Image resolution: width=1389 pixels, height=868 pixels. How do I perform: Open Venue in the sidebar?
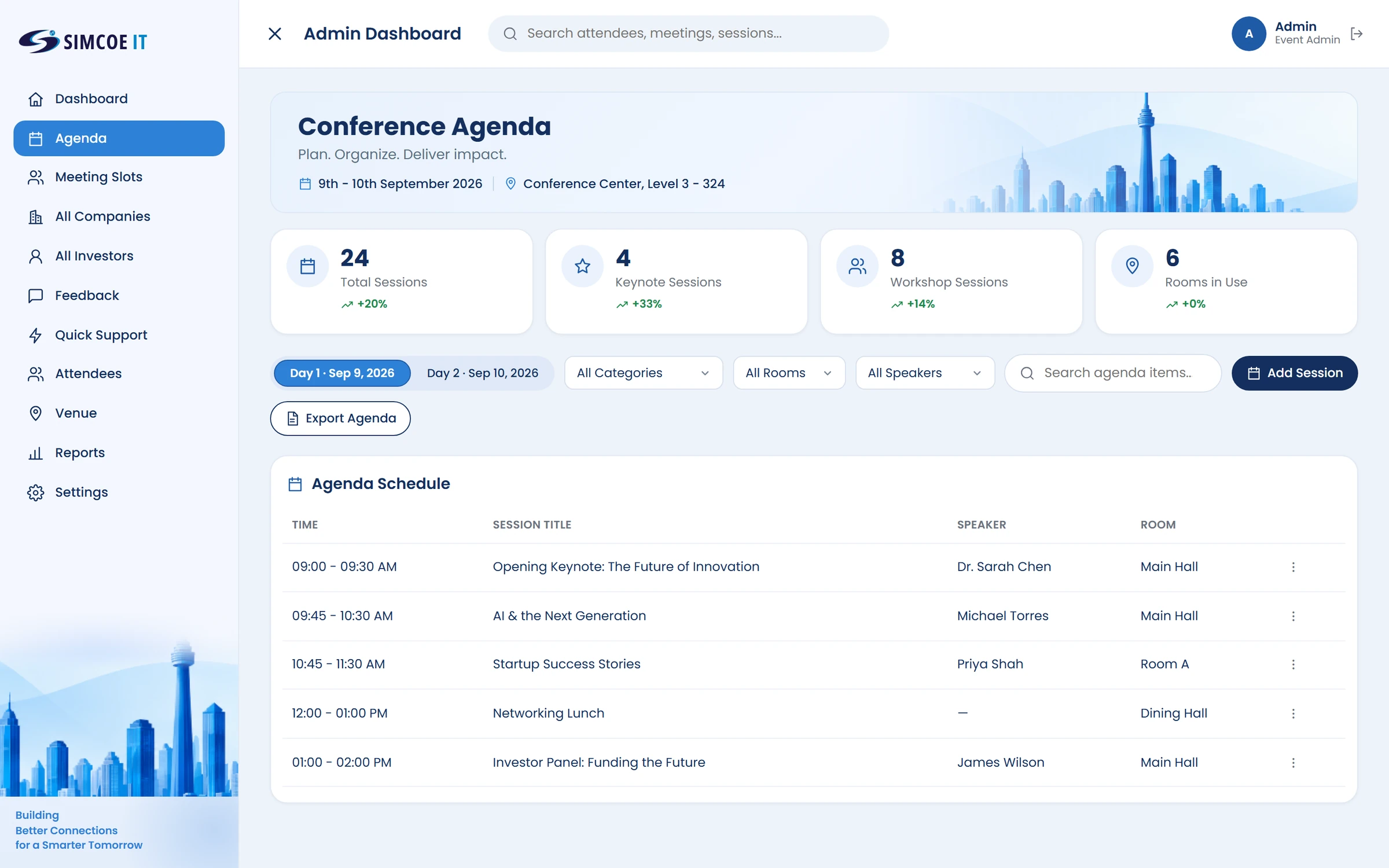(x=119, y=413)
